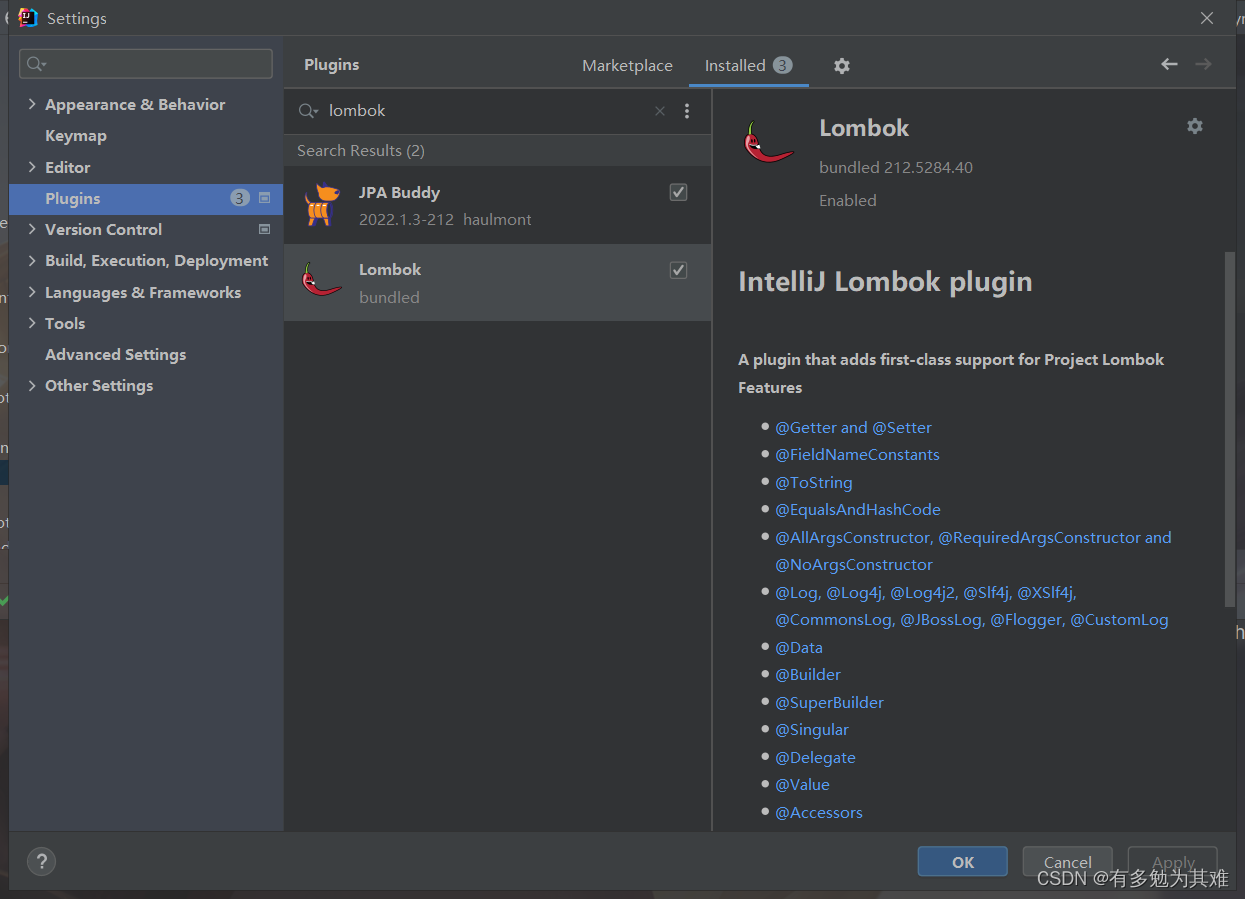Screen dimensions: 1245x899
Task: Click the Apply button
Action: [x=1172, y=862]
